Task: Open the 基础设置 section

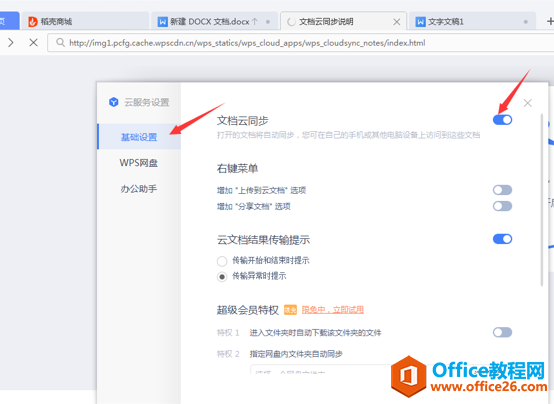Action: click(x=139, y=137)
